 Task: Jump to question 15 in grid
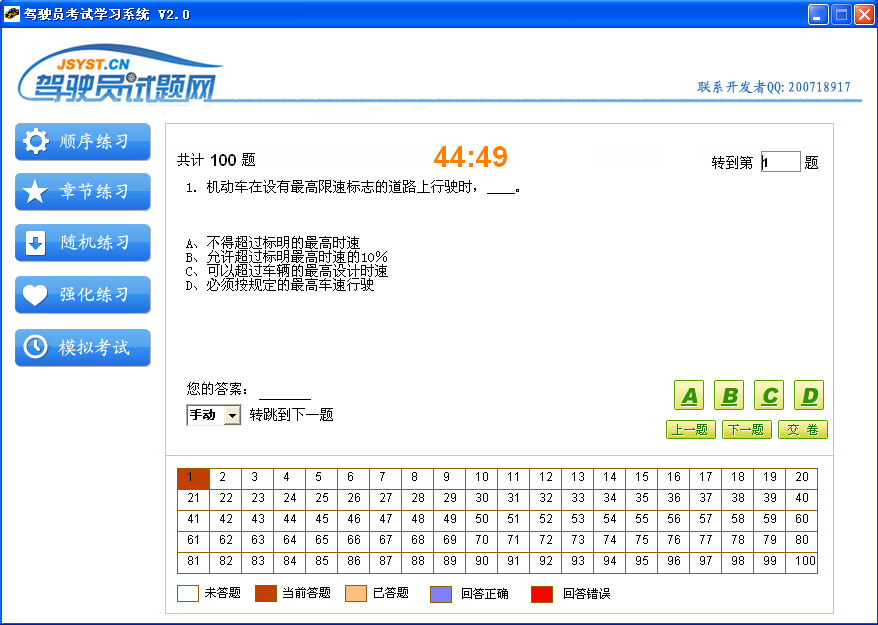click(x=642, y=479)
